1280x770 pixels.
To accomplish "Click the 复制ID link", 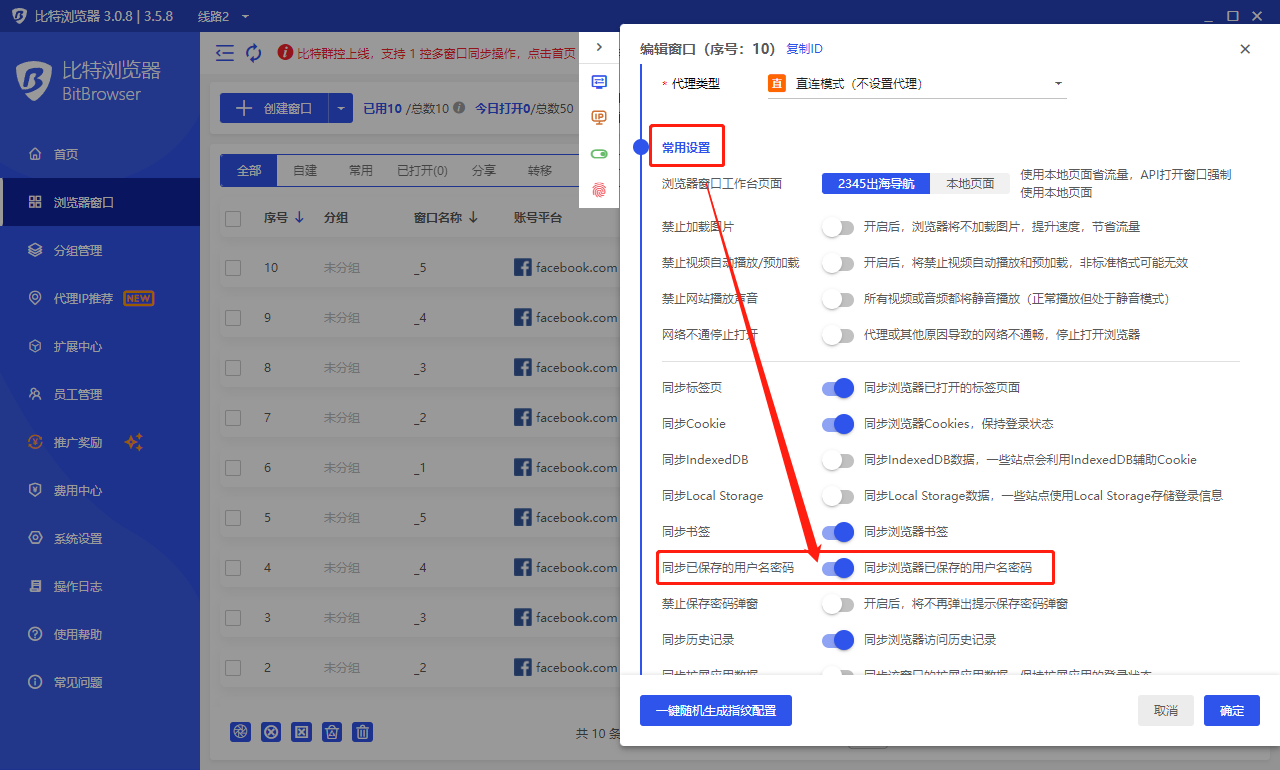I will point(804,49).
